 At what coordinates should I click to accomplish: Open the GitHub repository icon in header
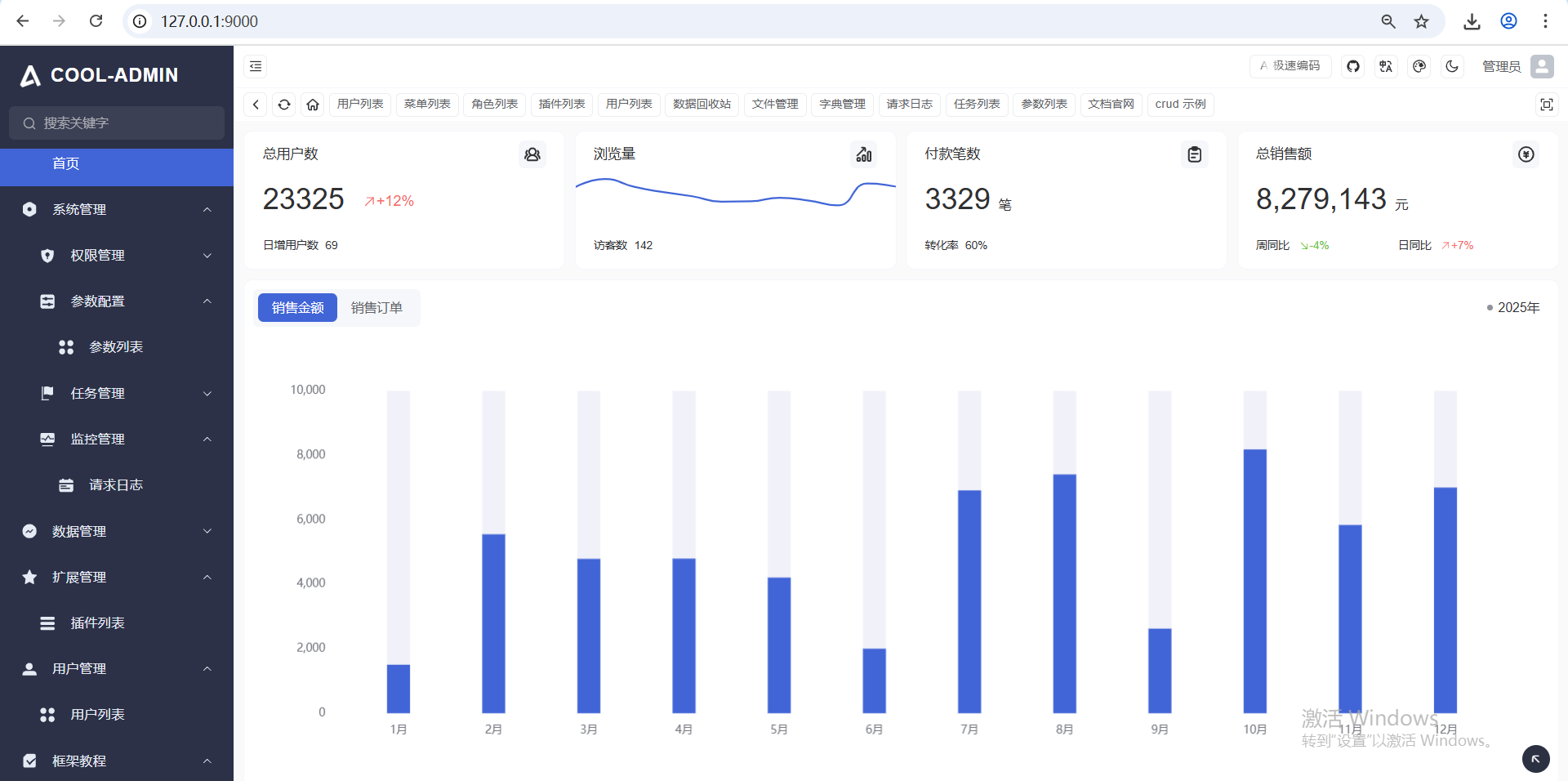click(1352, 66)
